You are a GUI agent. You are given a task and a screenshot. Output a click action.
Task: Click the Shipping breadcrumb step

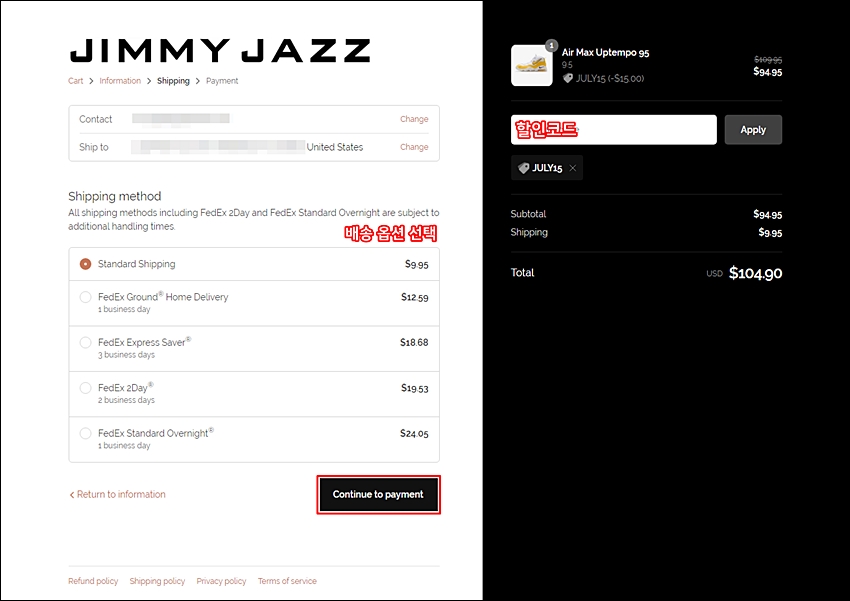pyautogui.click(x=173, y=81)
